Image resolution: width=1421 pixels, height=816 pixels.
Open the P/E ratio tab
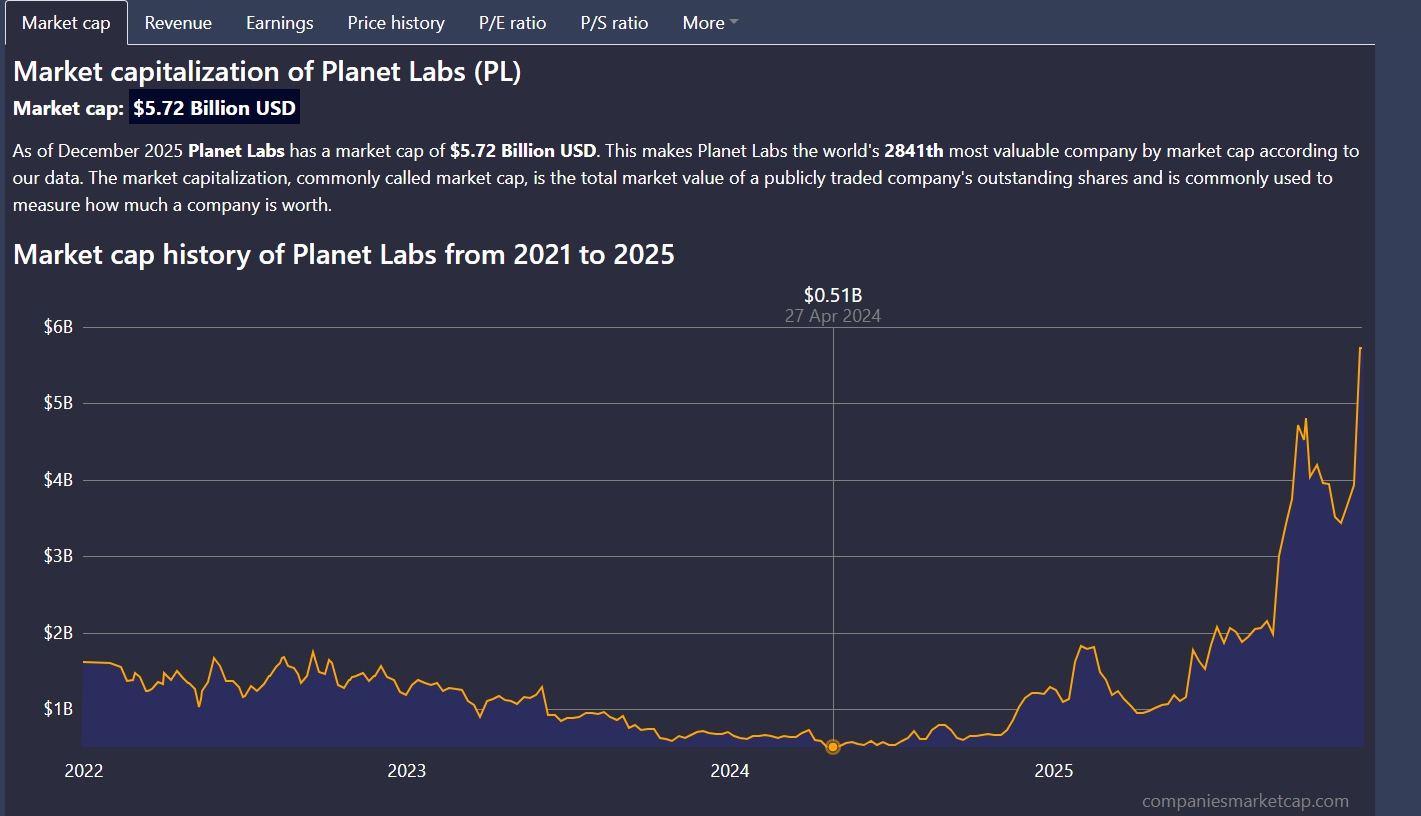pos(513,23)
